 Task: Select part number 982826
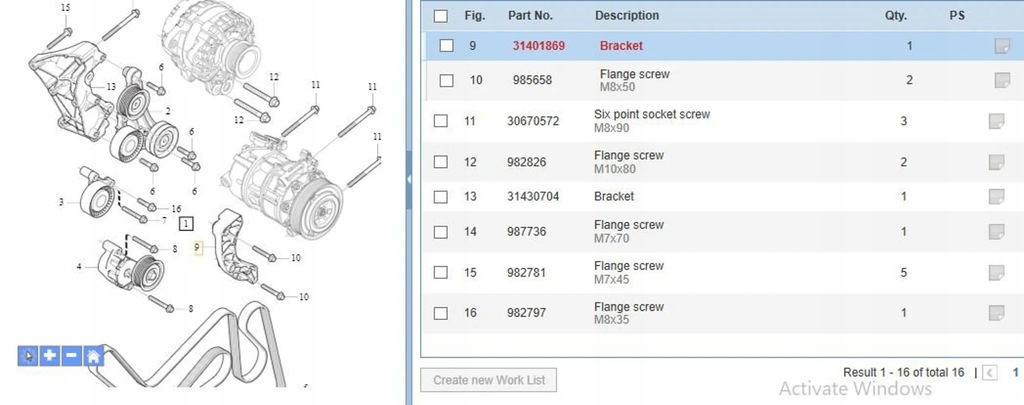point(527,162)
